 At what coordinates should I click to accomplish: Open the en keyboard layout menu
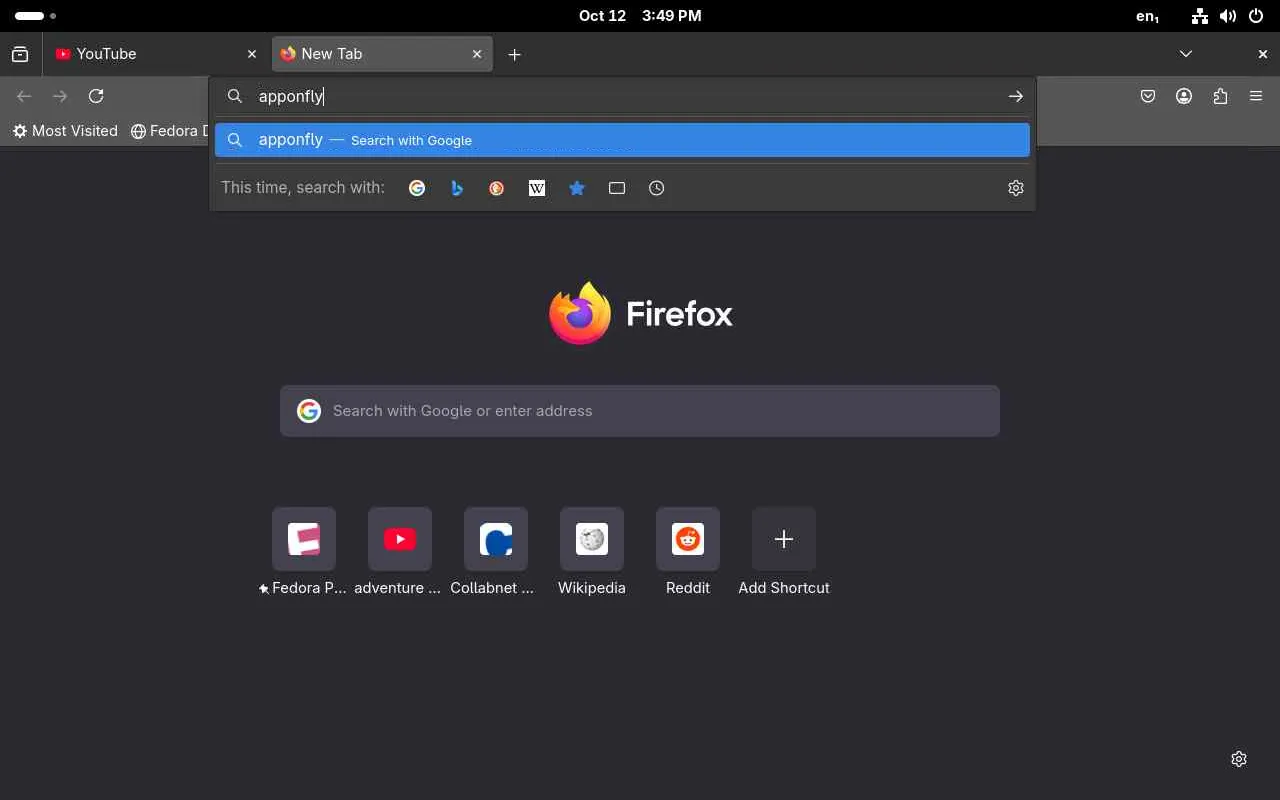pyautogui.click(x=1148, y=16)
